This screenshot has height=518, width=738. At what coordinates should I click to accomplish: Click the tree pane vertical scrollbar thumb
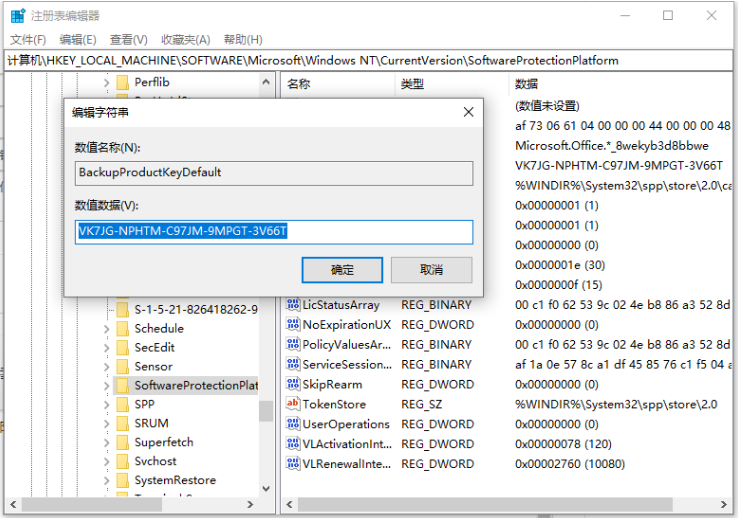pos(266,410)
